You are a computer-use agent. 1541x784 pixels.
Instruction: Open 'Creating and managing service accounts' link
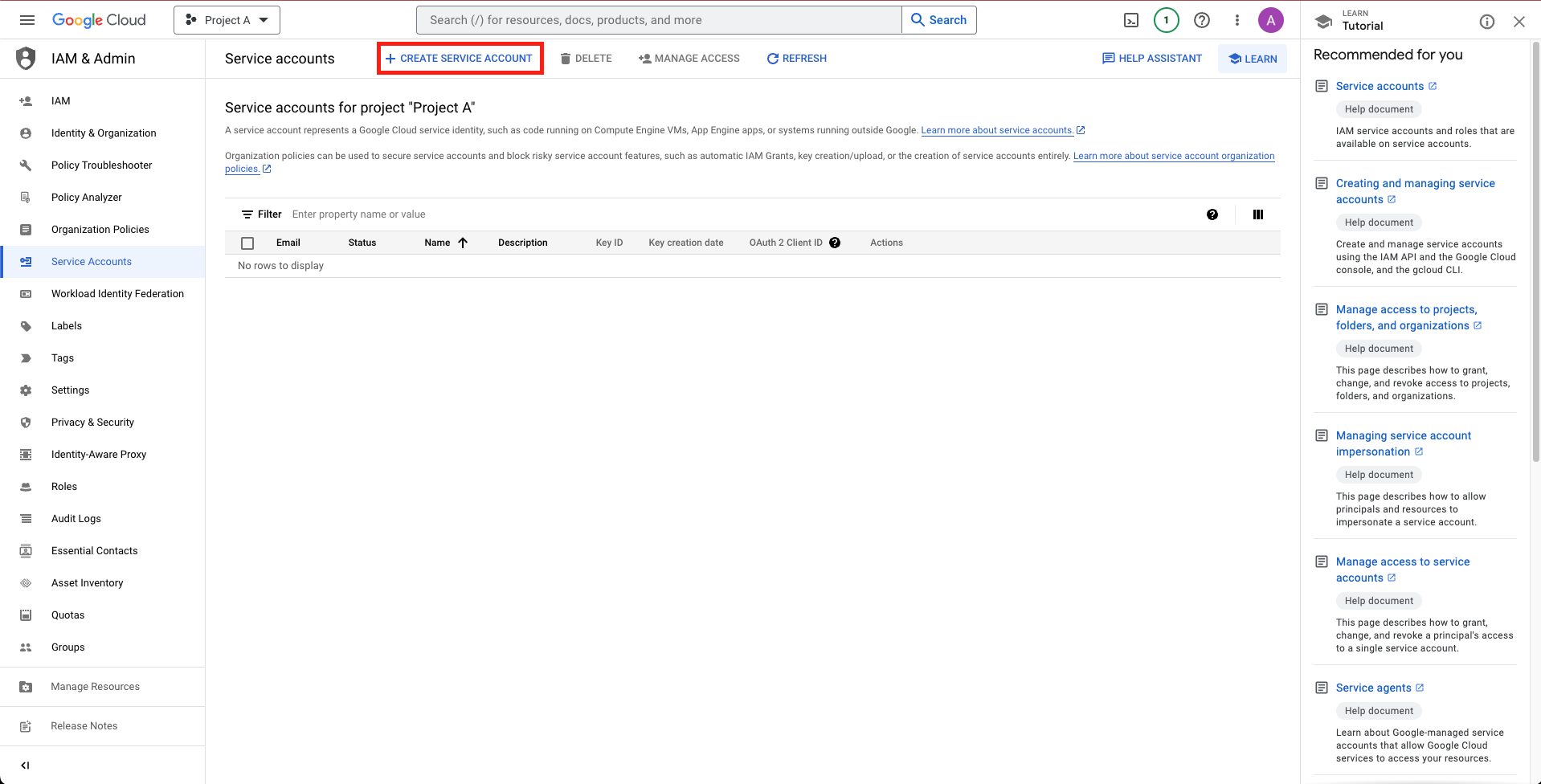[1415, 191]
